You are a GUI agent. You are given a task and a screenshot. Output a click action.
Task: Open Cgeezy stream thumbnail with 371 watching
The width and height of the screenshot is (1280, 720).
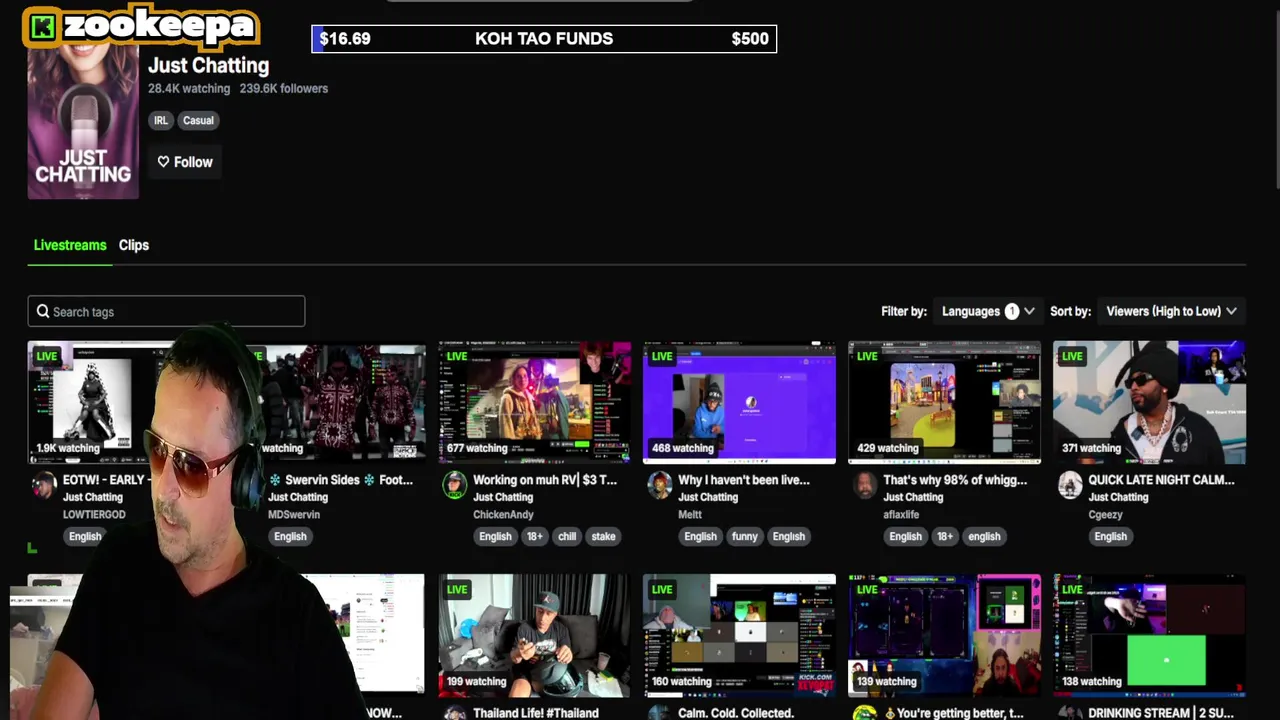1149,402
